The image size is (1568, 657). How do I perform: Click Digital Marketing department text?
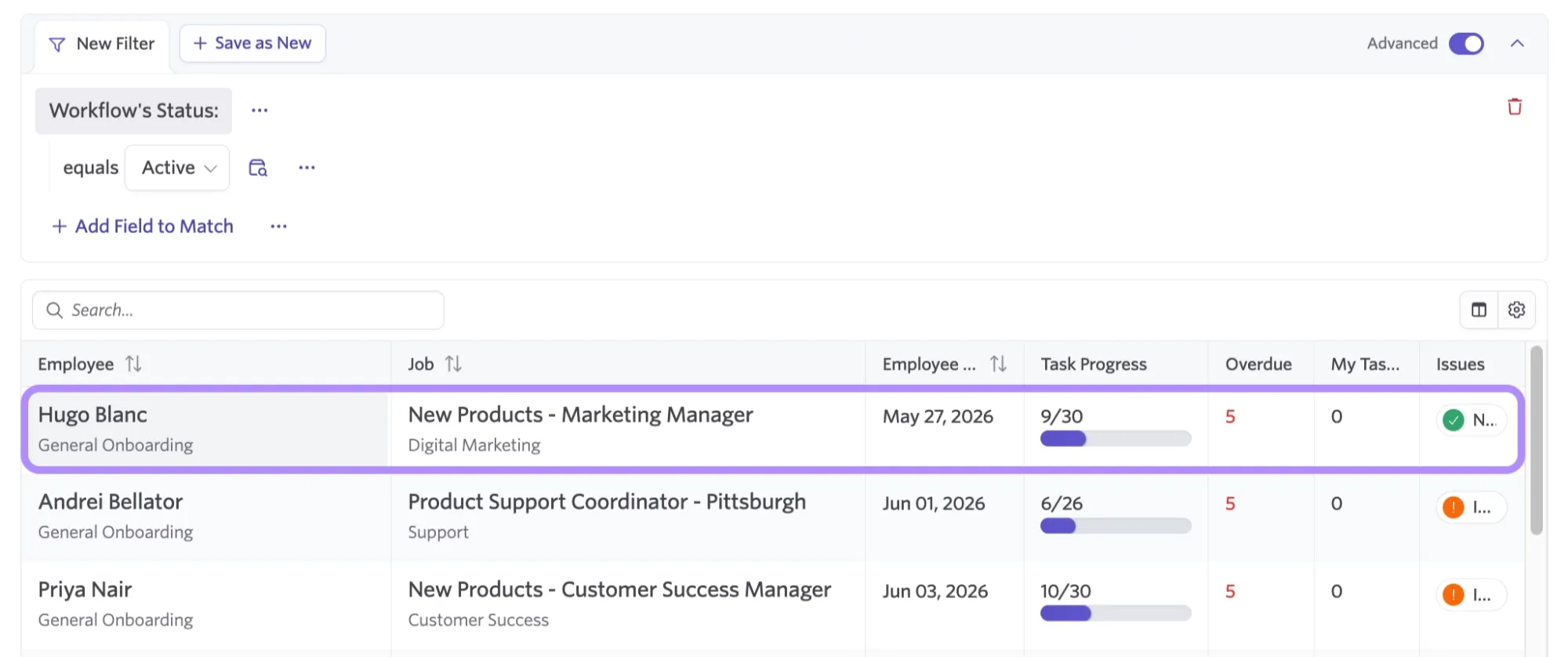click(x=474, y=445)
